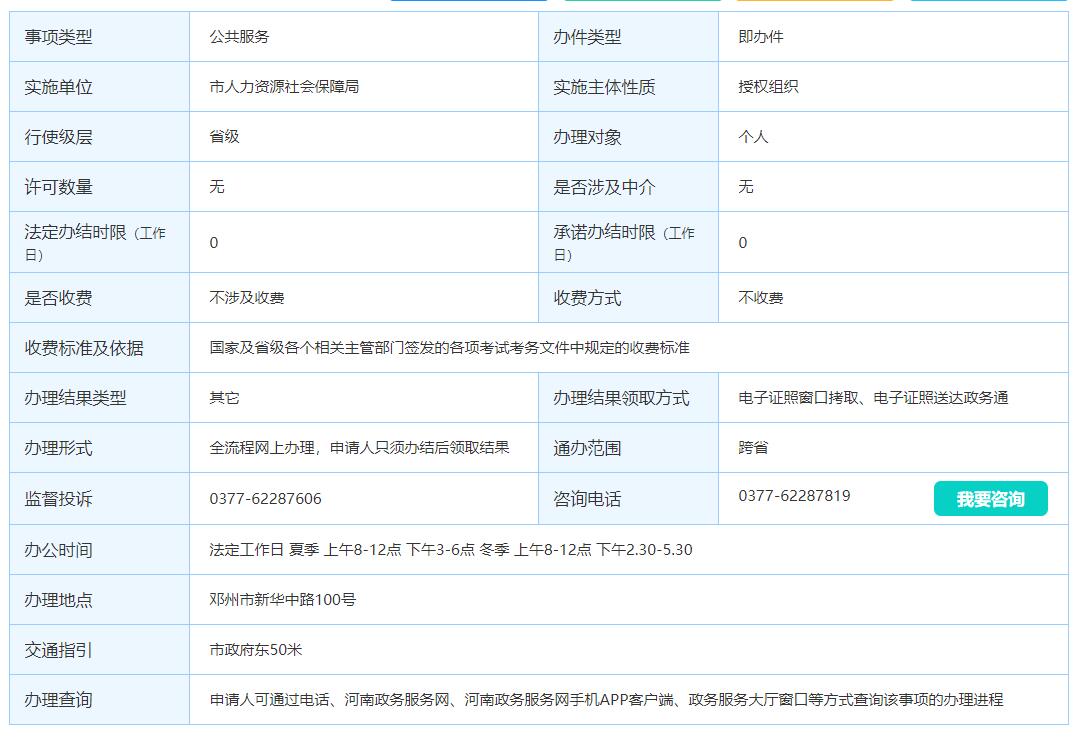Click the 申请人可通过电话 query text
Screen dimensions: 1086x740
pos(607,700)
